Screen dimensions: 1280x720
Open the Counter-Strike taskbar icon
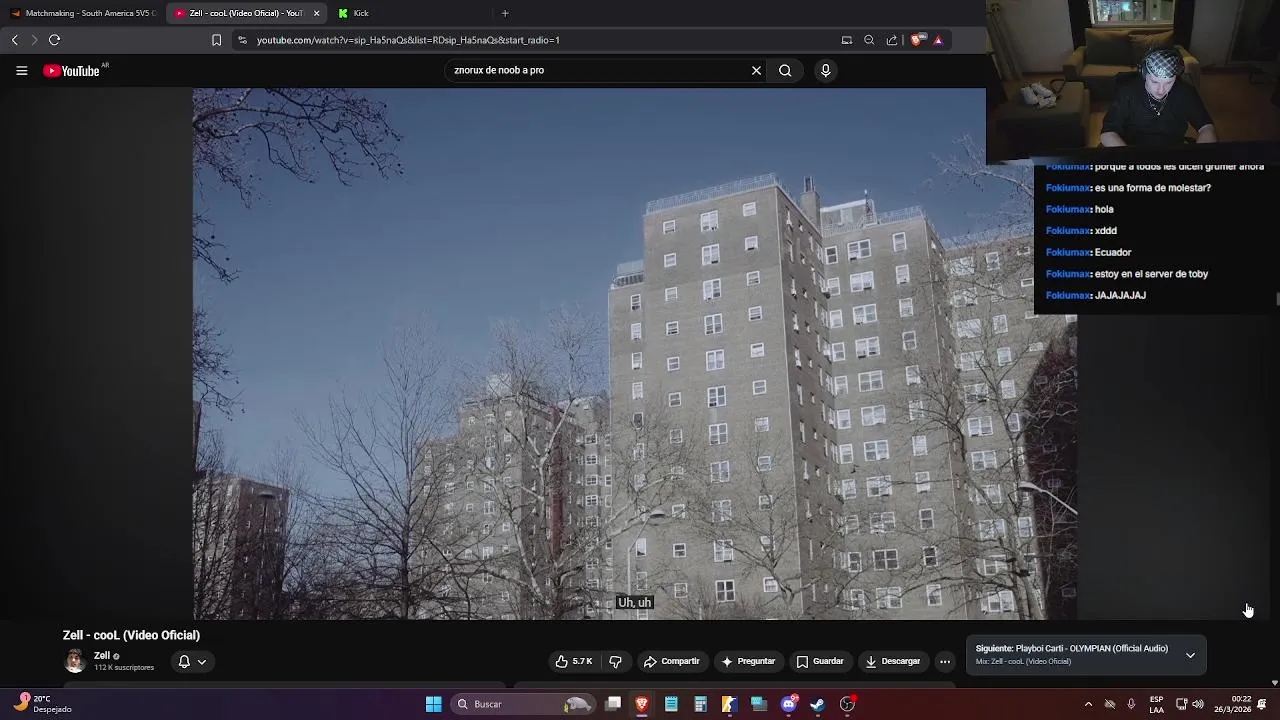(x=729, y=704)
